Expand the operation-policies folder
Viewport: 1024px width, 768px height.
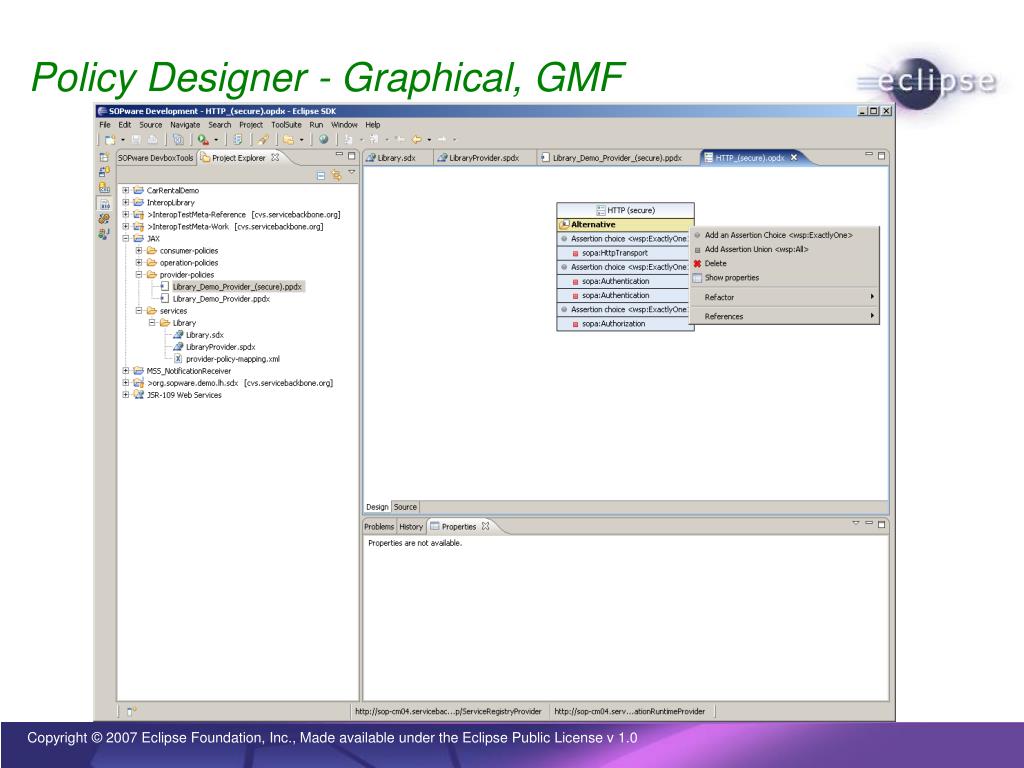[x=139, y=263]
